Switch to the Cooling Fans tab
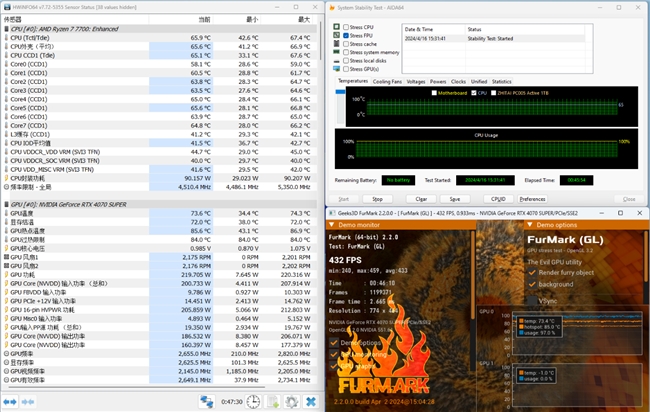 (x=387, y=82)
